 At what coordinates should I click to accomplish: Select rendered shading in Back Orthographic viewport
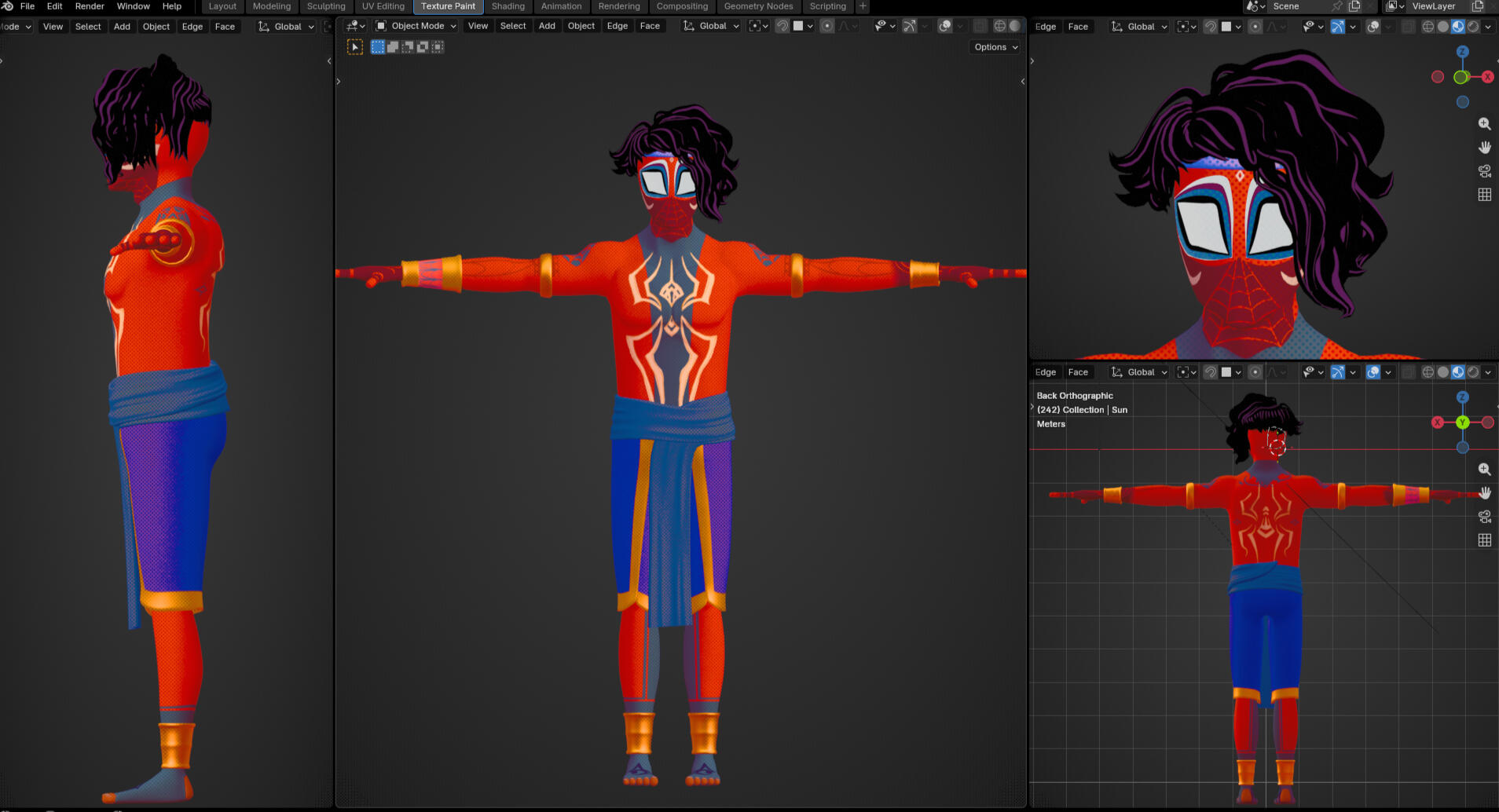pos(1473,372)
